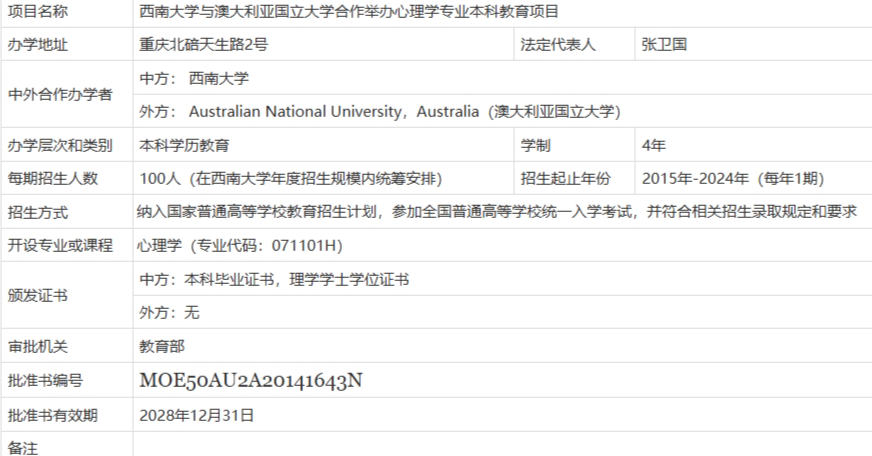Select the 中外合作办学者 label
872x456 pixels.
(x=60, y=95)
